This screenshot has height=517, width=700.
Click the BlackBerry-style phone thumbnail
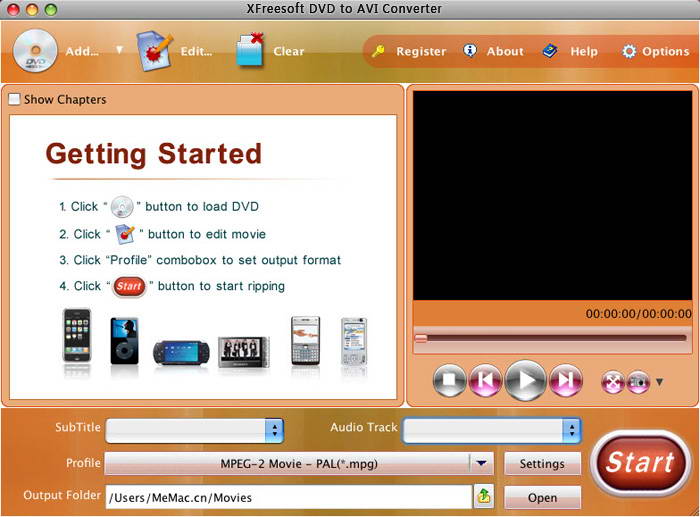point(305,340)
